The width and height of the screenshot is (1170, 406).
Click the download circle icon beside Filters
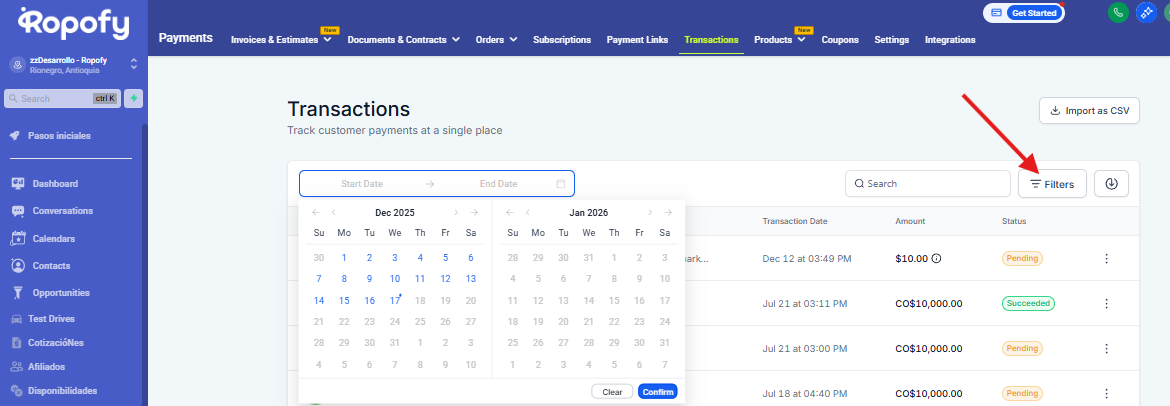point(1111,184)
